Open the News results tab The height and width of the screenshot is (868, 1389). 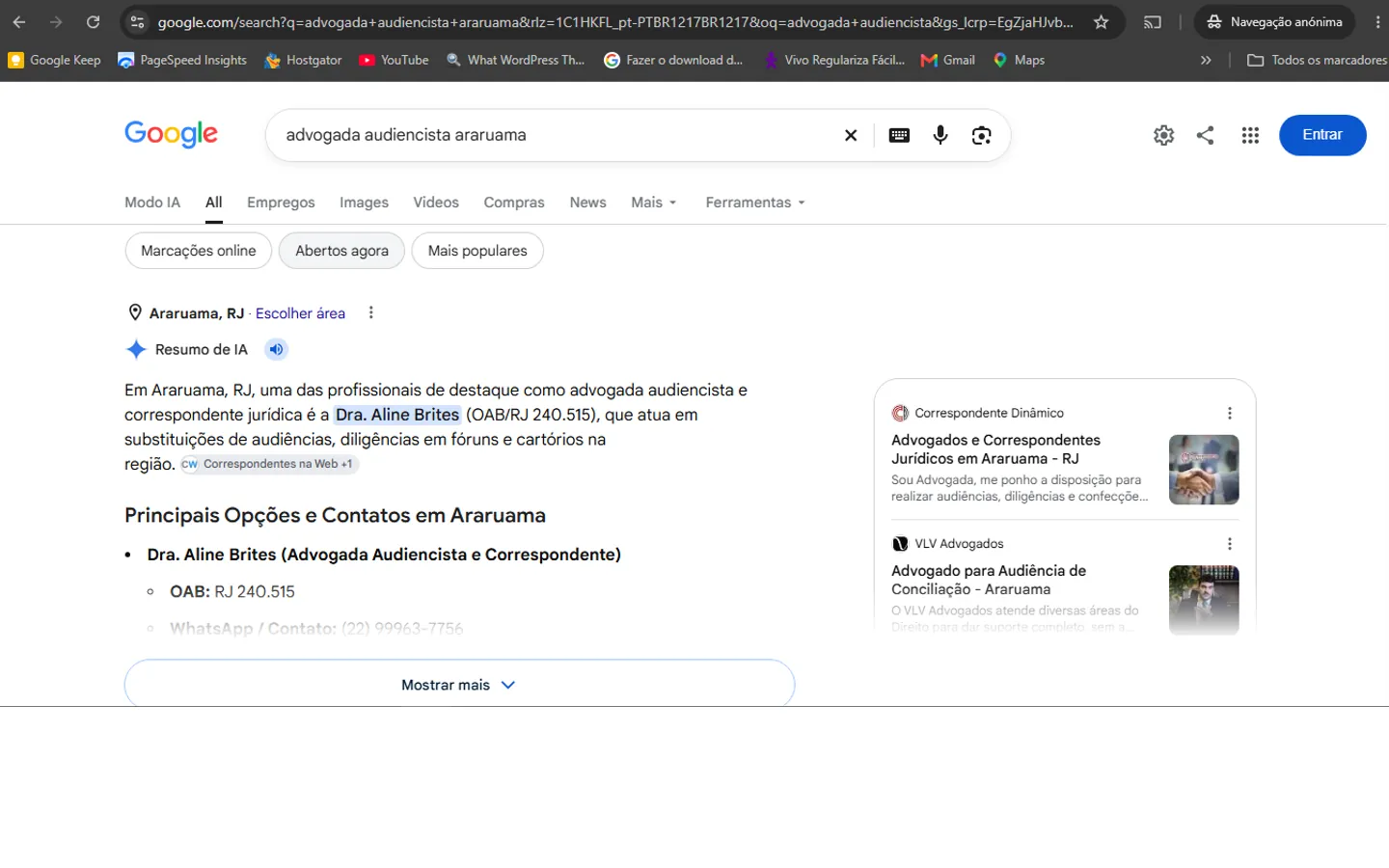[587, 203]
